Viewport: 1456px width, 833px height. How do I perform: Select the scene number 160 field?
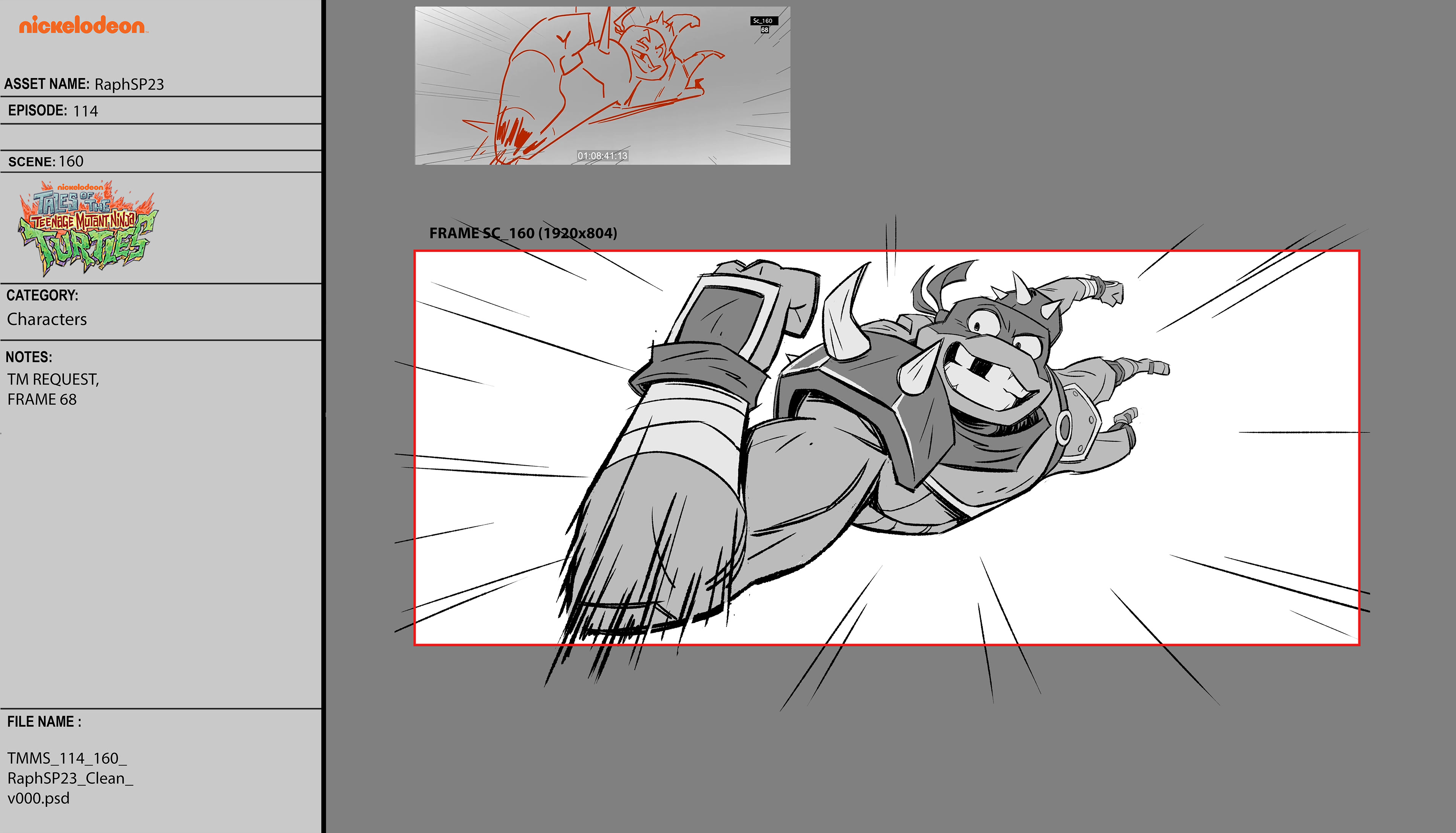[71, 162]
